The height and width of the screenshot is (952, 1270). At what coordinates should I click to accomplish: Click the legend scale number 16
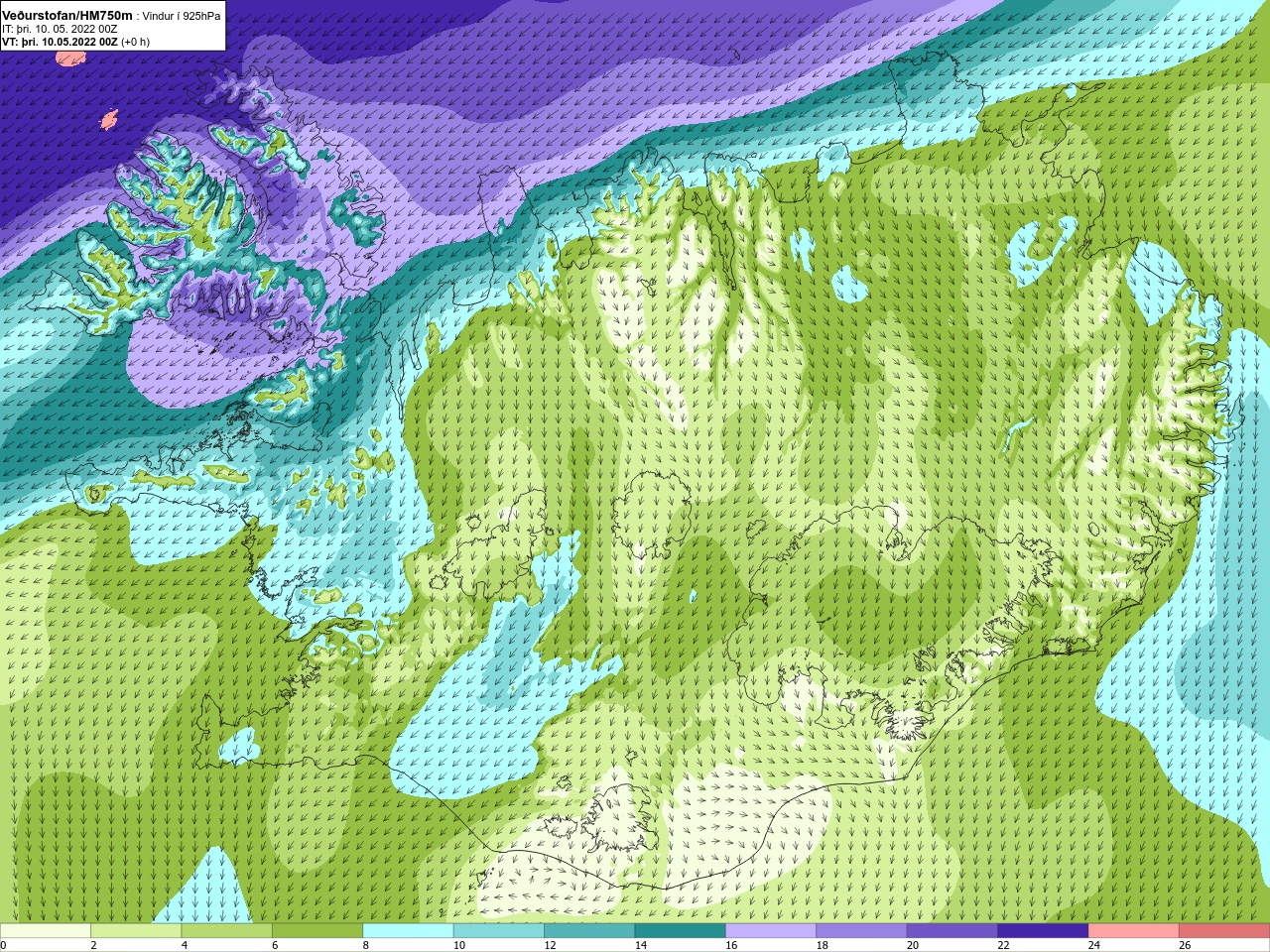[731, 946]
